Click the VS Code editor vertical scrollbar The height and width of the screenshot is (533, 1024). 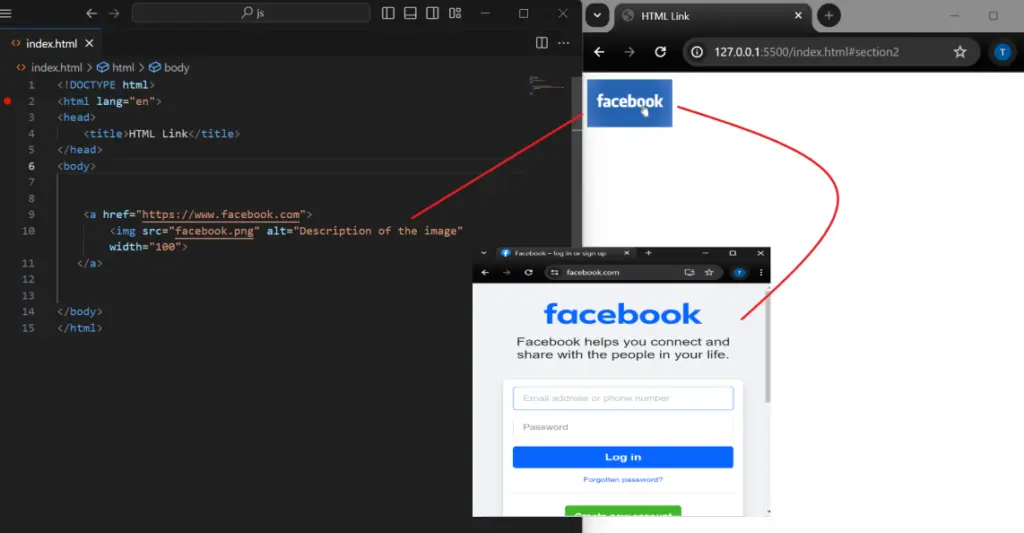(577, 105)
